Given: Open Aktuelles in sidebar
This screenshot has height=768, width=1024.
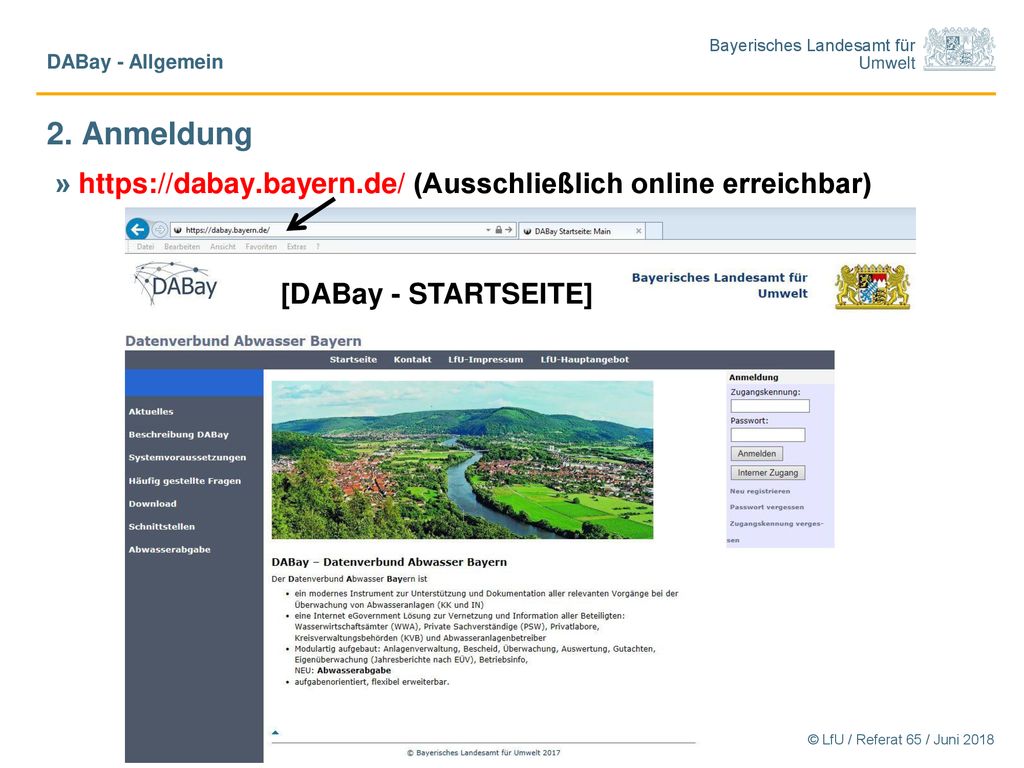Looking at the screenshot, I should (151, 411).
